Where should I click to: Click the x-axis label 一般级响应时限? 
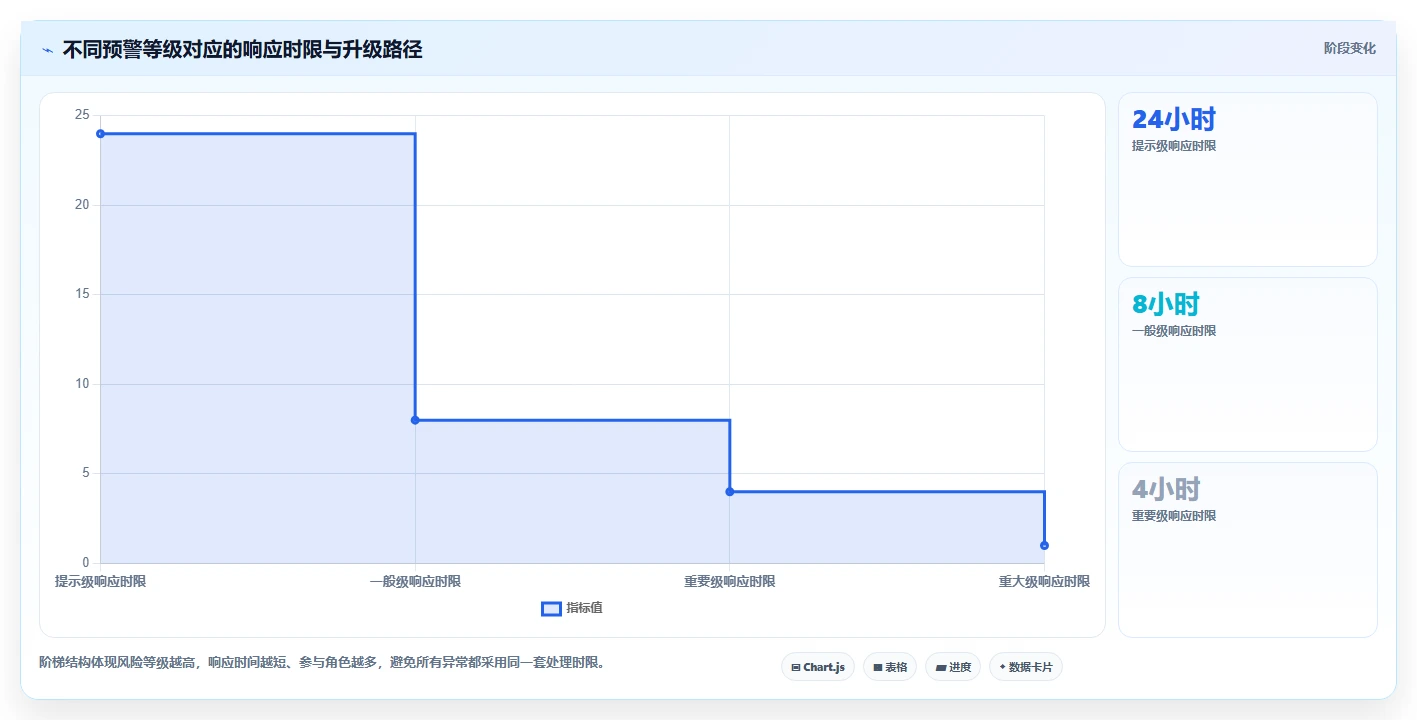point(415,581)
